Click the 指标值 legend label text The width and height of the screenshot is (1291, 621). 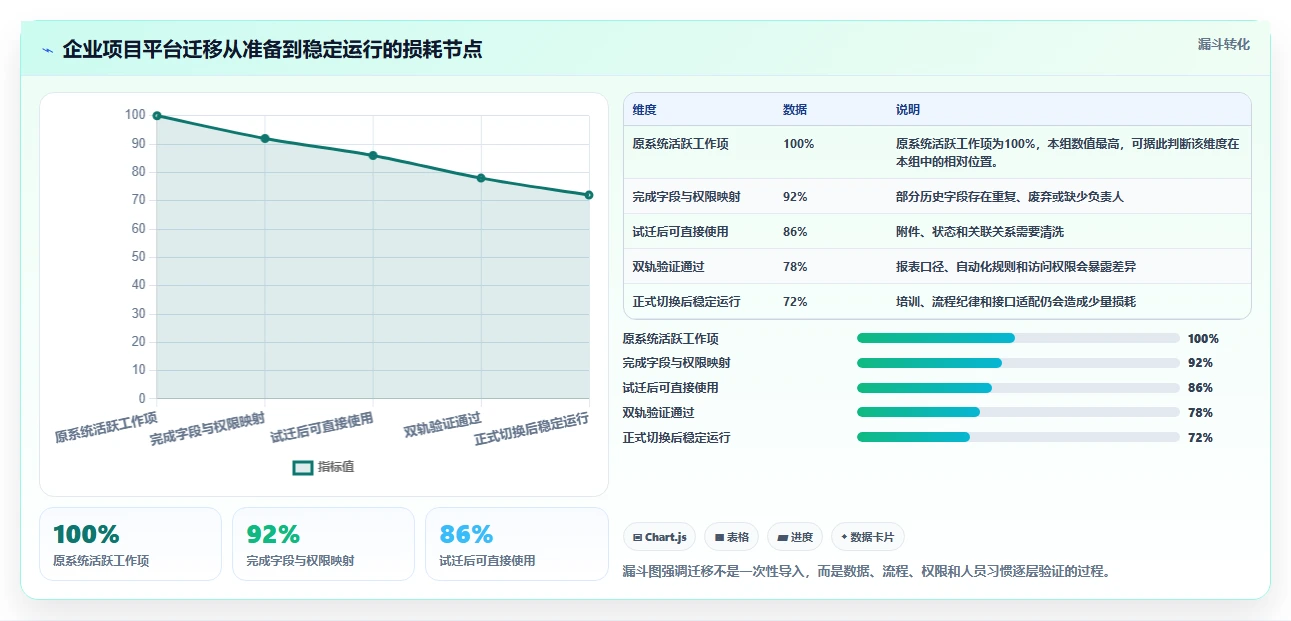[x=336, y=467]
